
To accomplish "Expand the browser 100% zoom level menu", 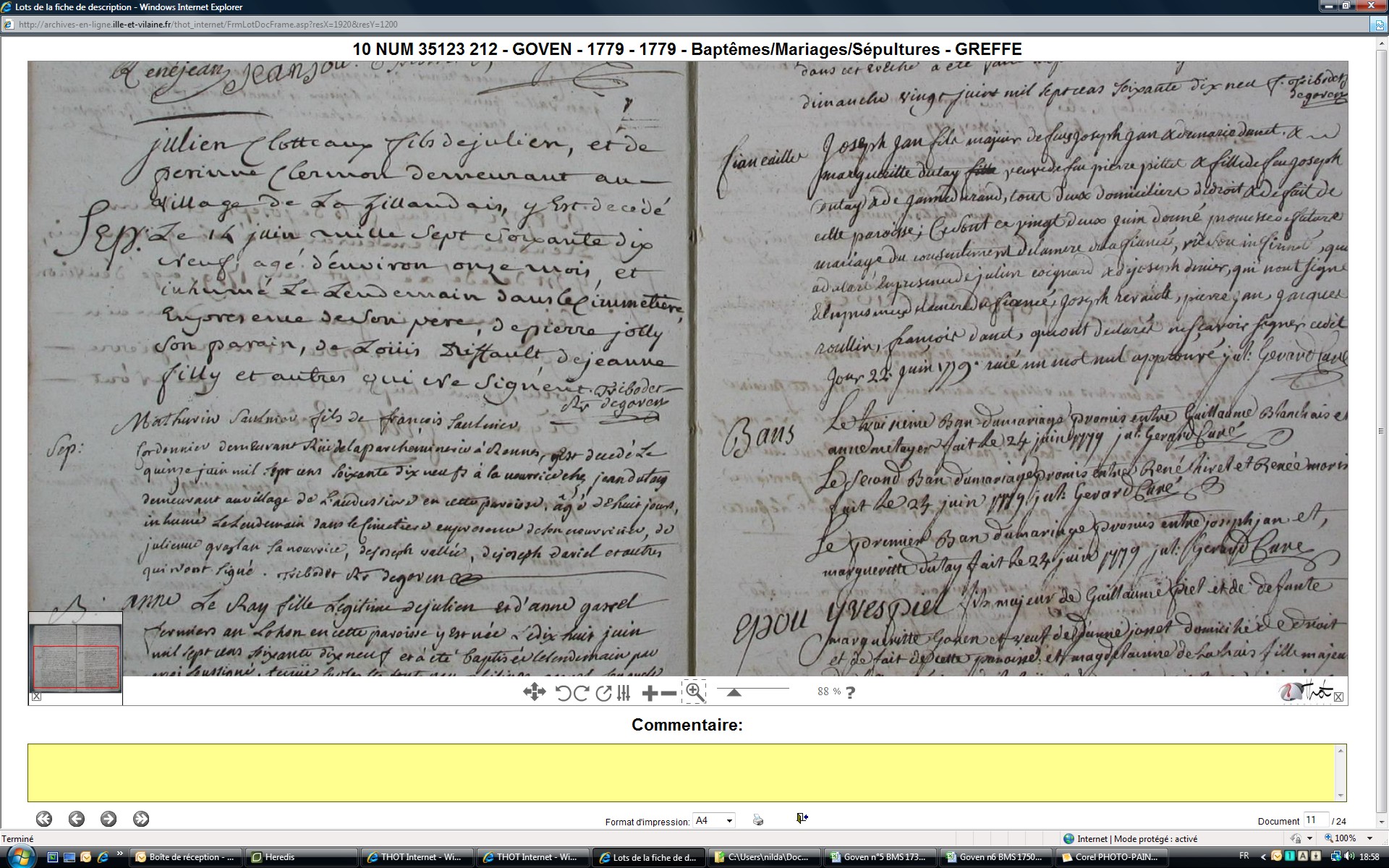I will coord(1369,838).
